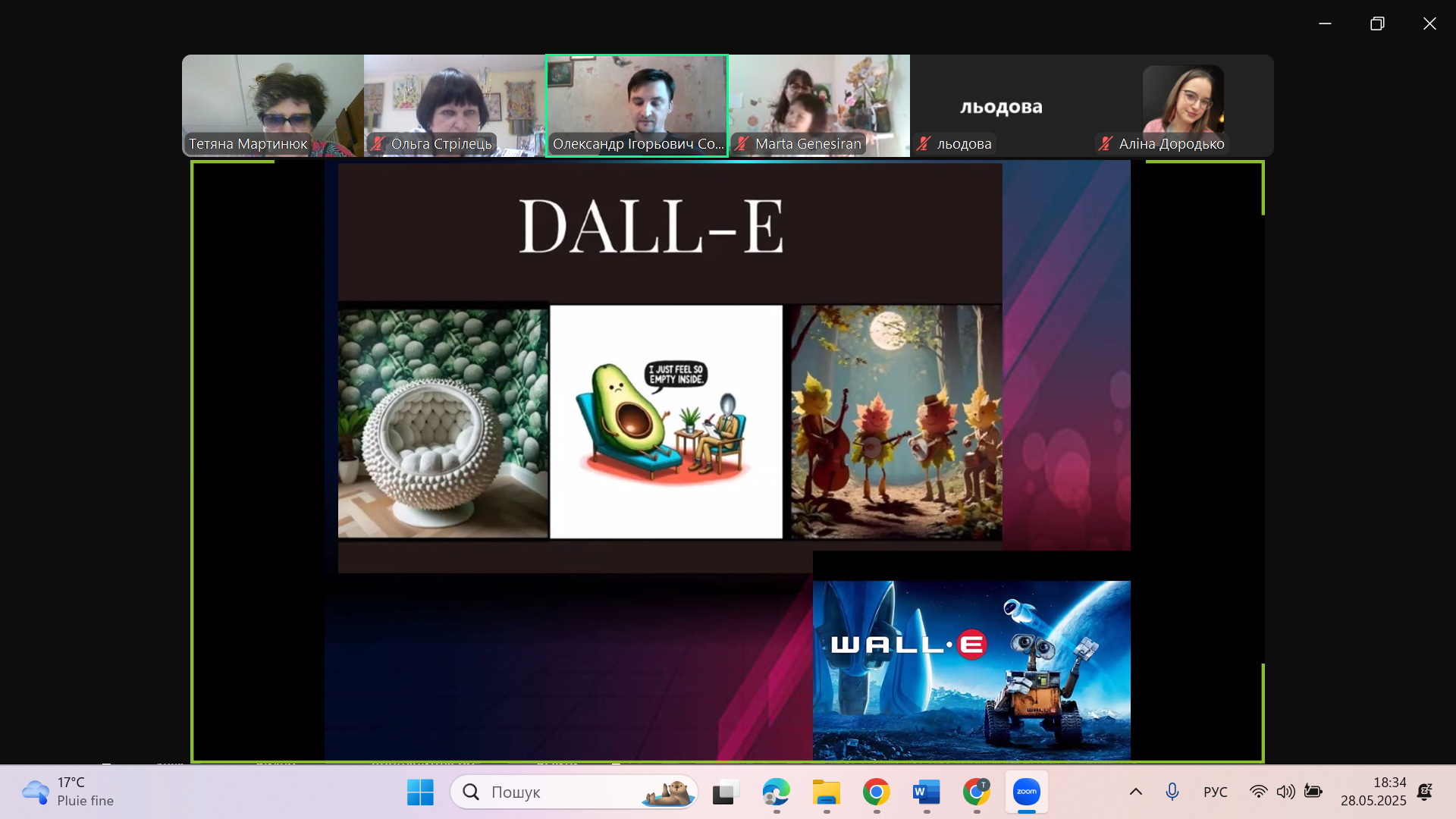Expand the hidden system tray icons
Image resolution: width=1456 pixels, height=819 pixels.
click(1135, 792)
